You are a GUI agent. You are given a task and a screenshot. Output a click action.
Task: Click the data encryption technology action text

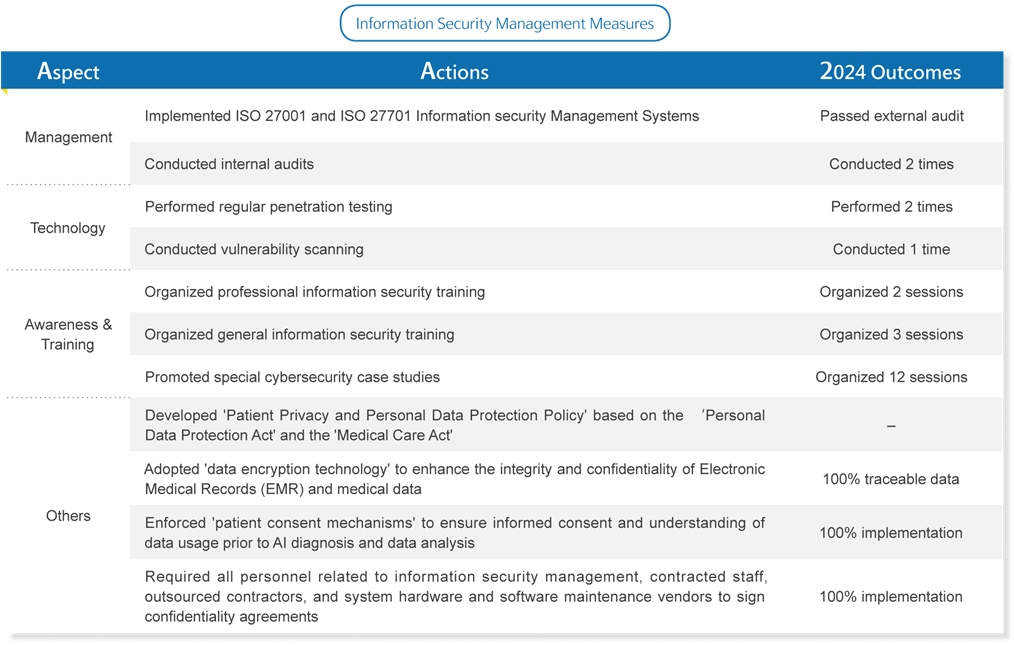point(454,479)
